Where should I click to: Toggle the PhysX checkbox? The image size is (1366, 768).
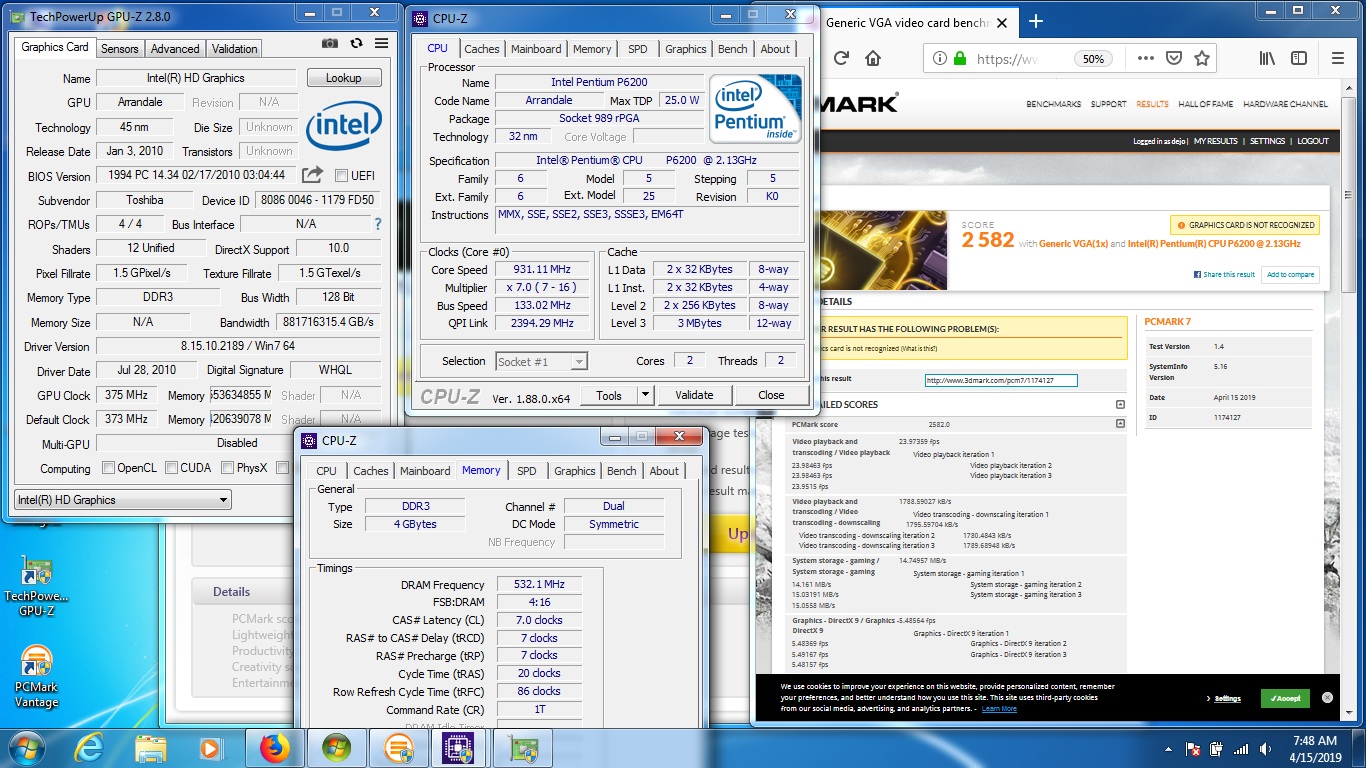pyautogui.click(x=227, y=468)
